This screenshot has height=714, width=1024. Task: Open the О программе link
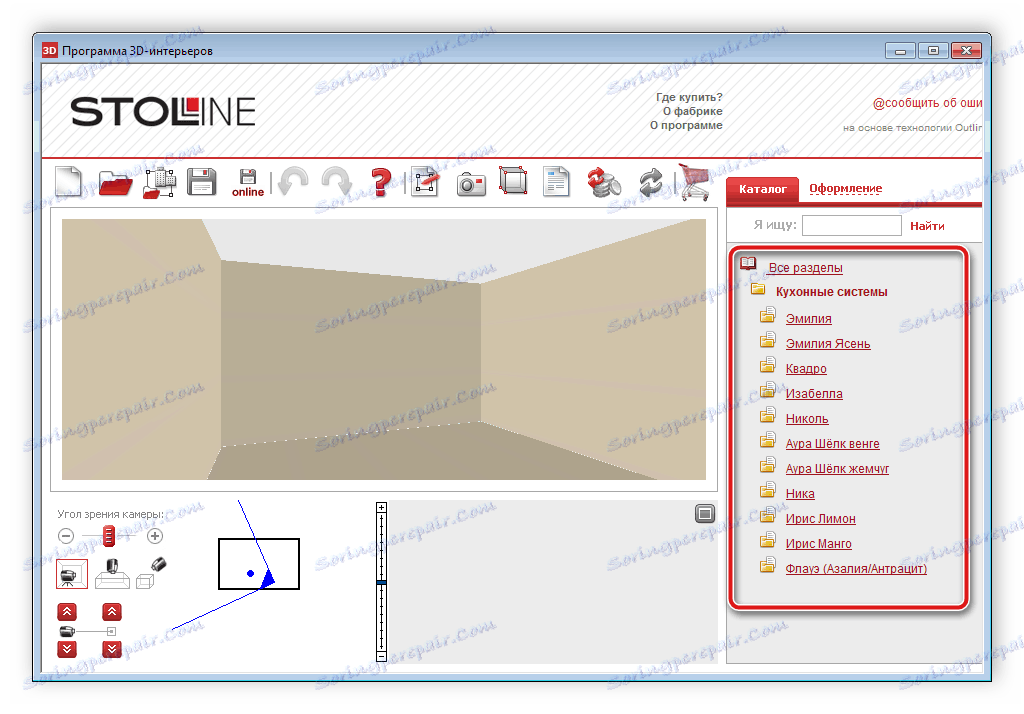(x=686, y=125)
